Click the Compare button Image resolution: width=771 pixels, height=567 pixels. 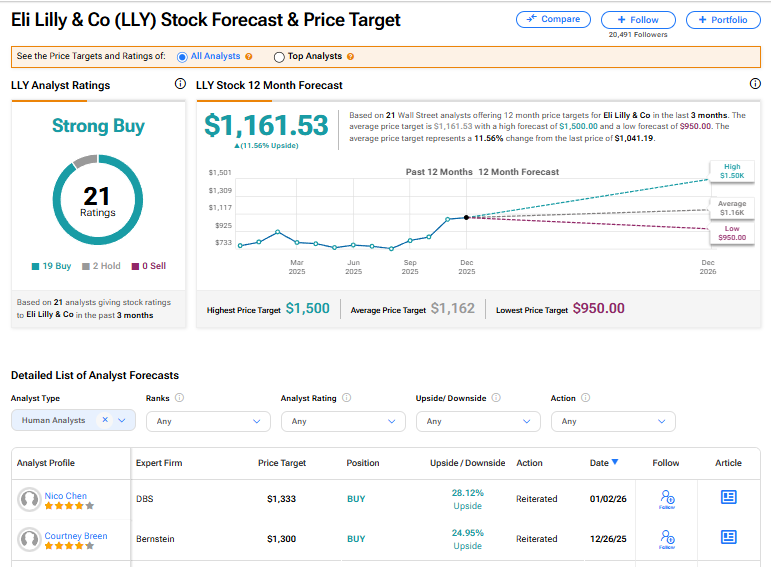pos(553,19)
